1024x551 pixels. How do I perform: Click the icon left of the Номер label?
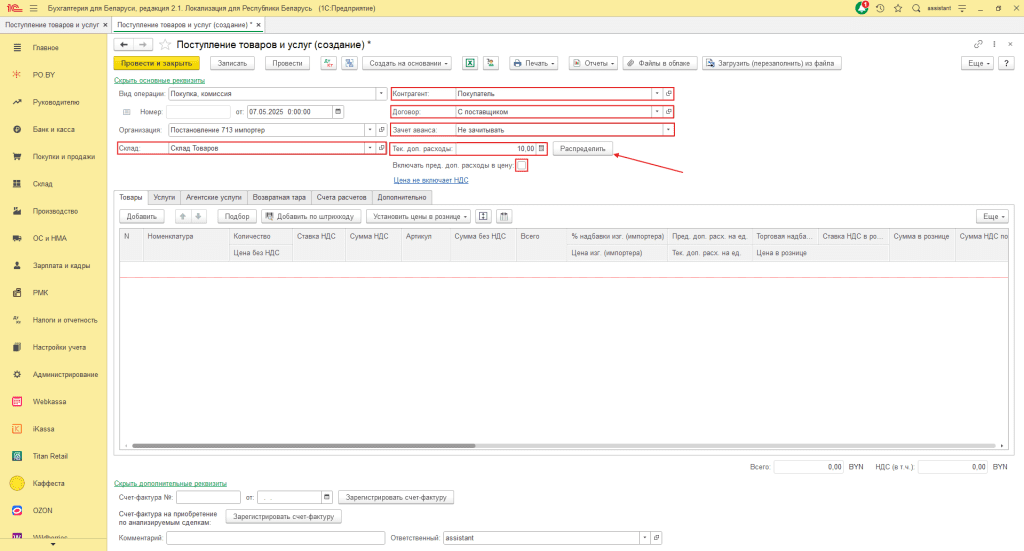tap(127, 112)
